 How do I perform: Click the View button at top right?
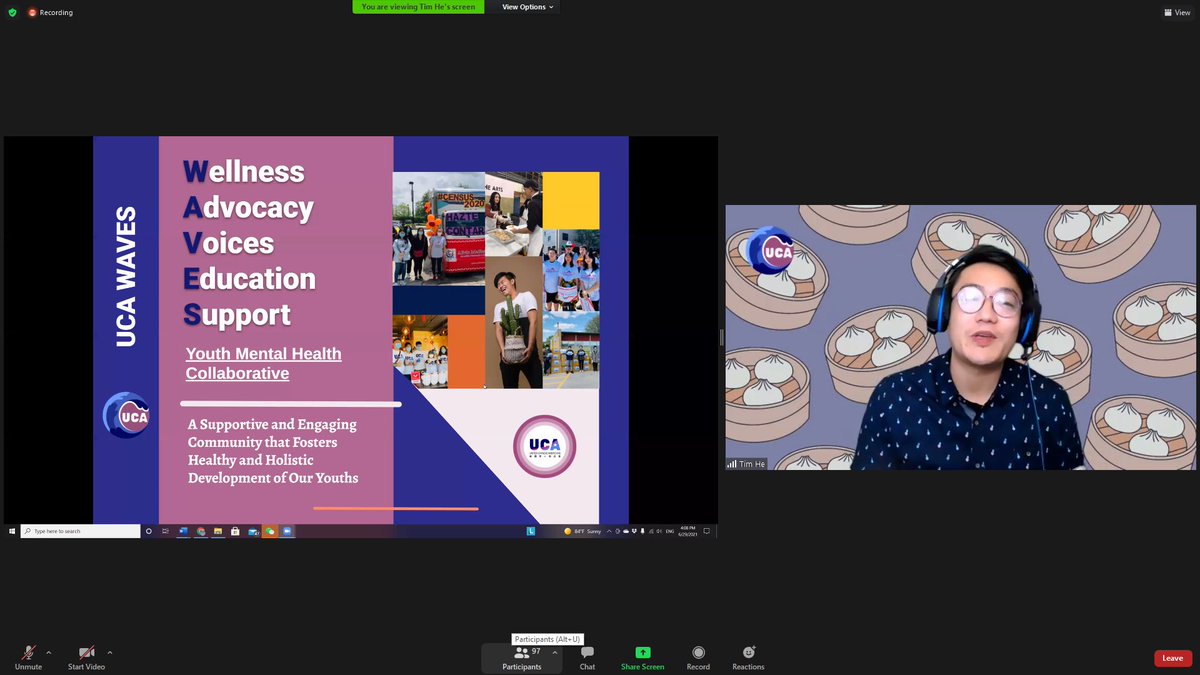1176,12
